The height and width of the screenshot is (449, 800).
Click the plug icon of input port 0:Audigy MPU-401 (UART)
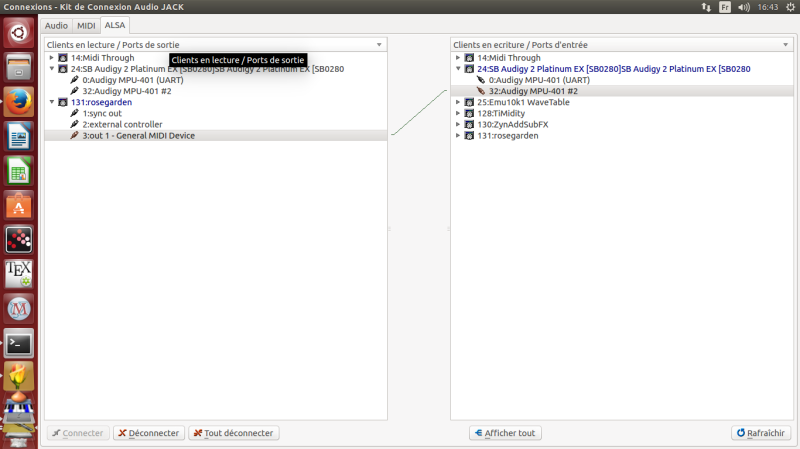(x=481, y=80)
